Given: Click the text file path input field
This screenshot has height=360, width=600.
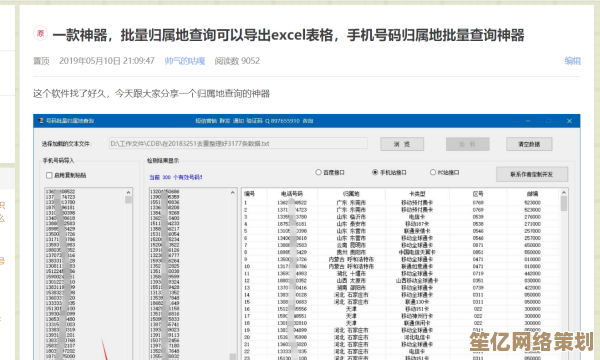Looking at the screenshot, I should [x=238, y=143].
